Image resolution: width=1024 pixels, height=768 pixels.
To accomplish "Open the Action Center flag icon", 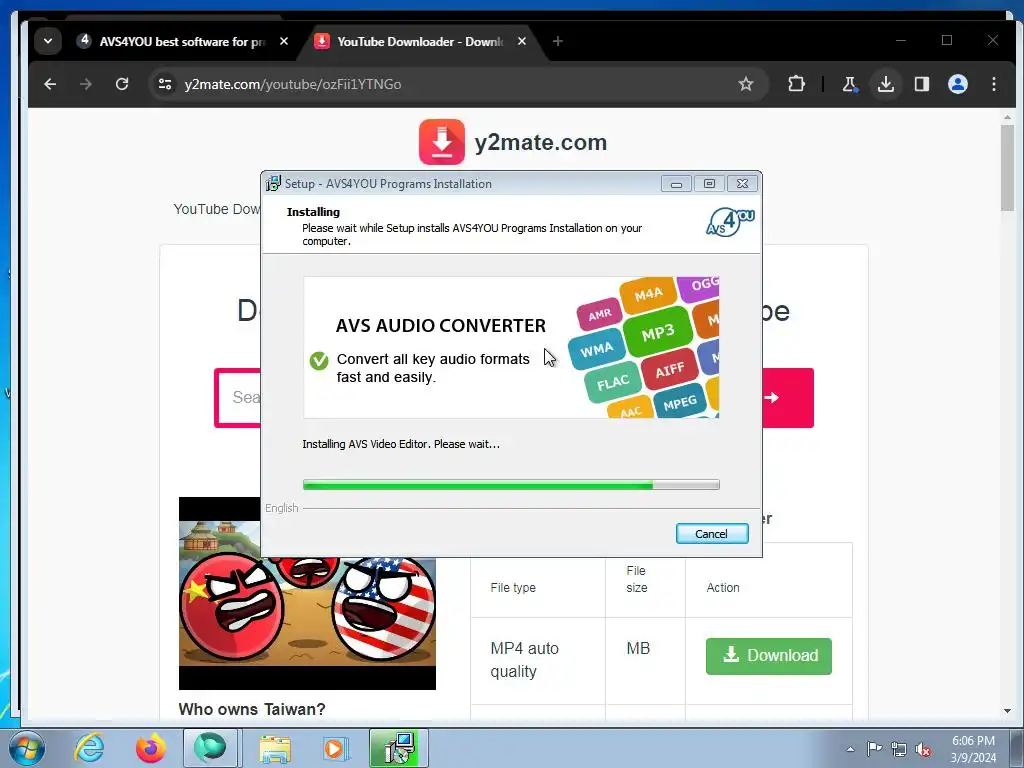I will point(874,749).
